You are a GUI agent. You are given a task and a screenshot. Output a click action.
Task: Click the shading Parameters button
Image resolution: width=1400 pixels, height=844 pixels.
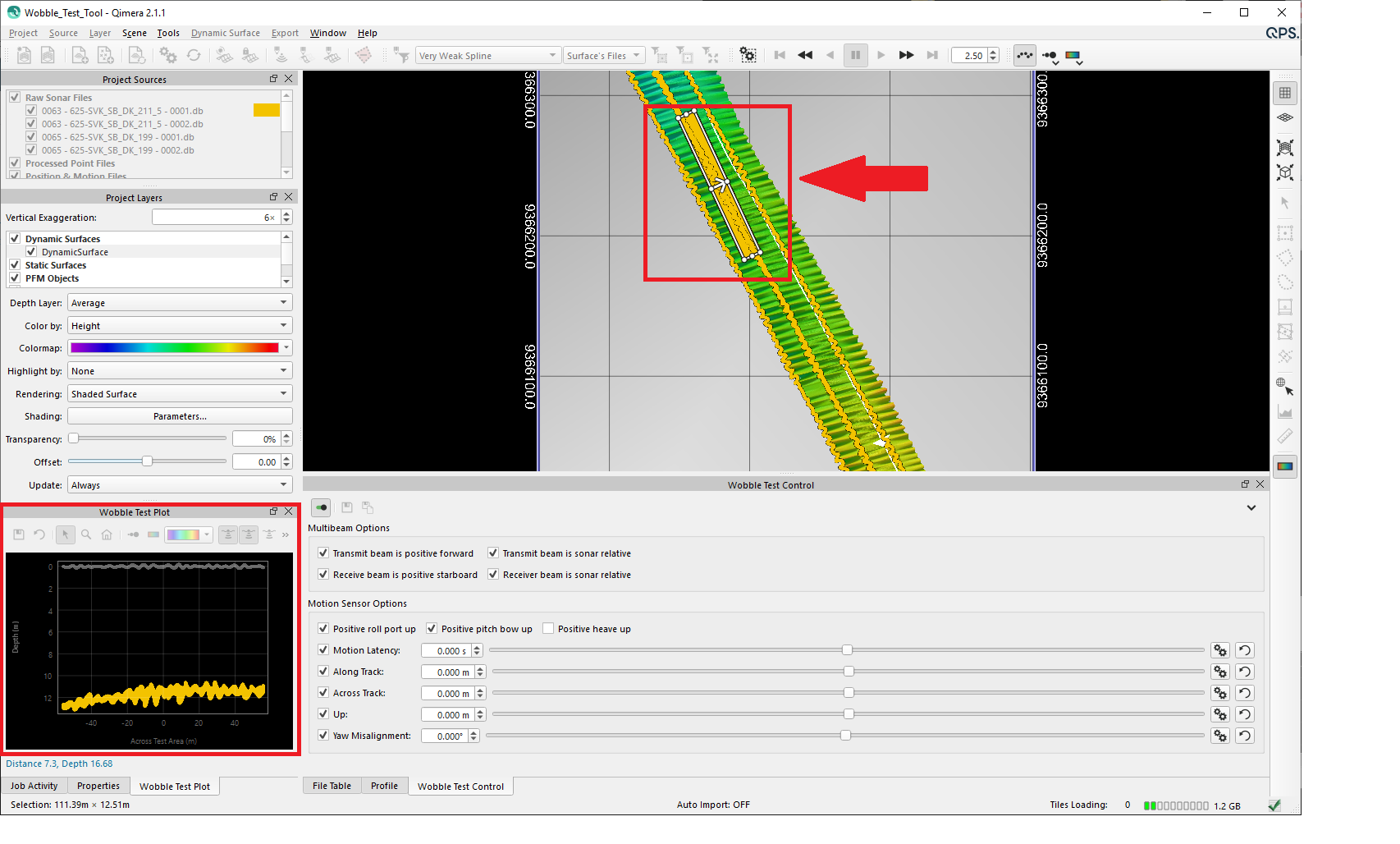(179, 416)
